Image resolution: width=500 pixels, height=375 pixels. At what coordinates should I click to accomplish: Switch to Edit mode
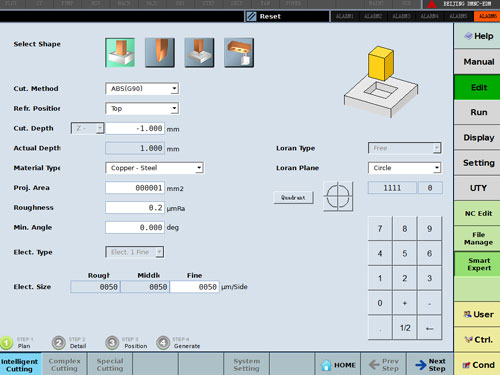[477, 87]
